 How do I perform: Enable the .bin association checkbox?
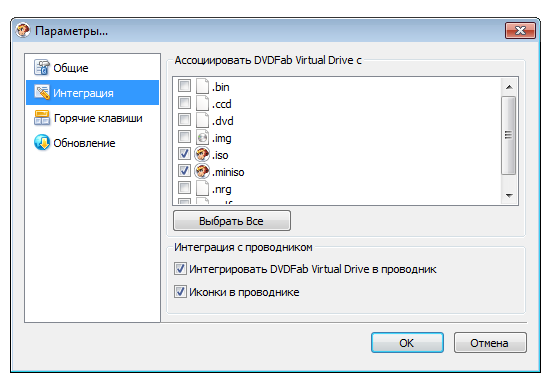[184, 86]
